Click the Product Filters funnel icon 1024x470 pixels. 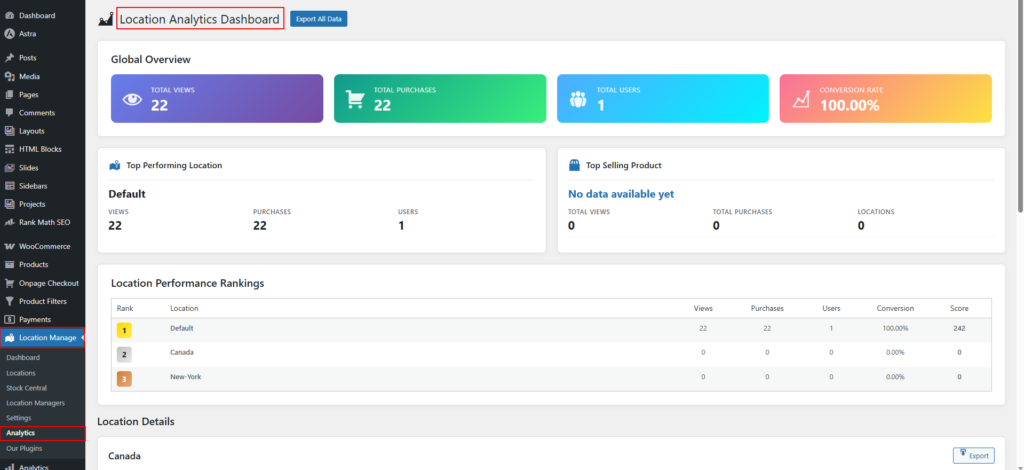click(x=9, y=301)
